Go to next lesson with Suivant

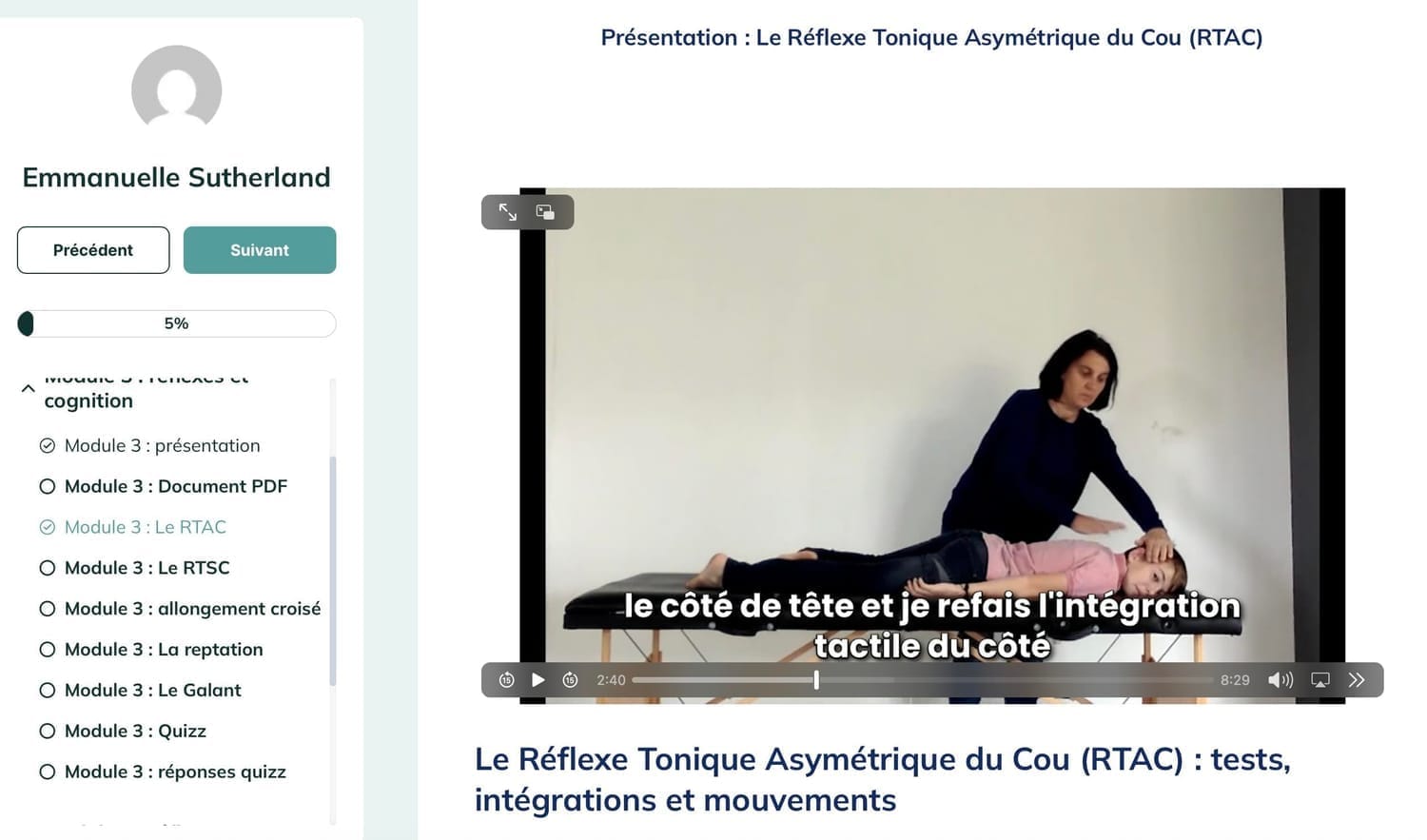pyautogui.click(x=260, y=250)
